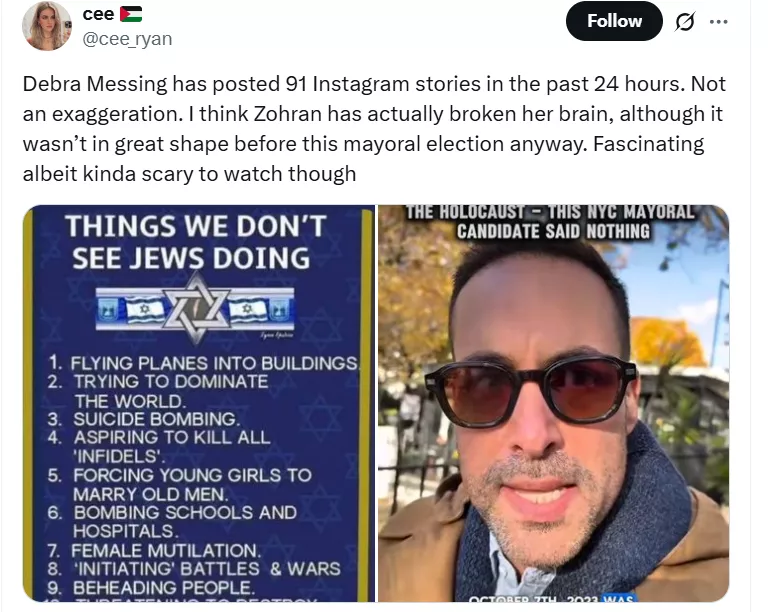Click the Israeli flag left of the star

click(x=145, y=310)
